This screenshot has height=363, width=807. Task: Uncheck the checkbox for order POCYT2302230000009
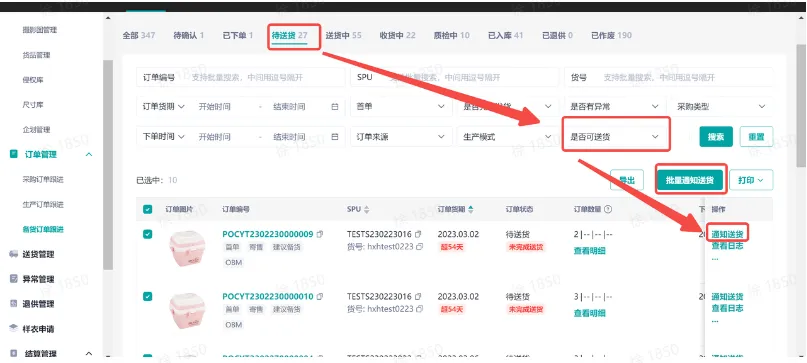(147, 234)
